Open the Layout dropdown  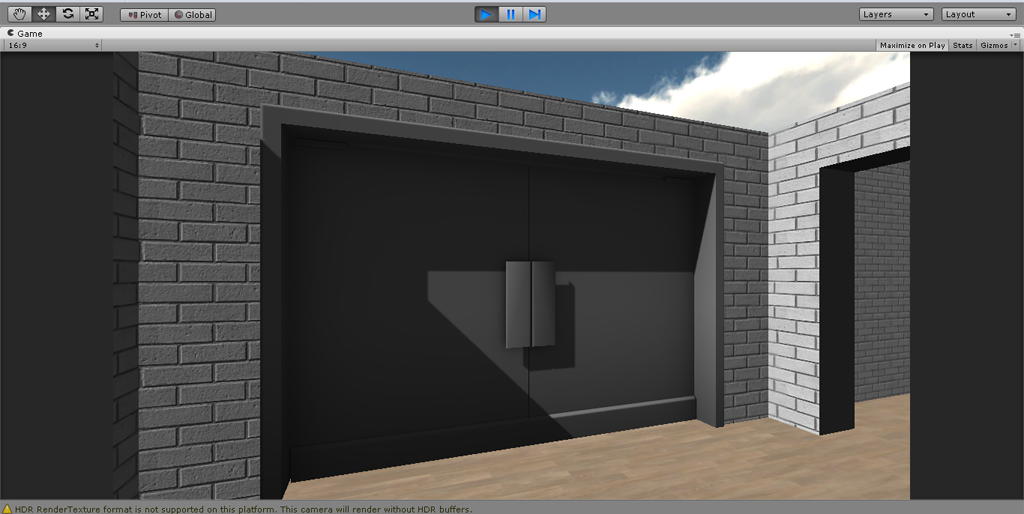pos(978,14)
